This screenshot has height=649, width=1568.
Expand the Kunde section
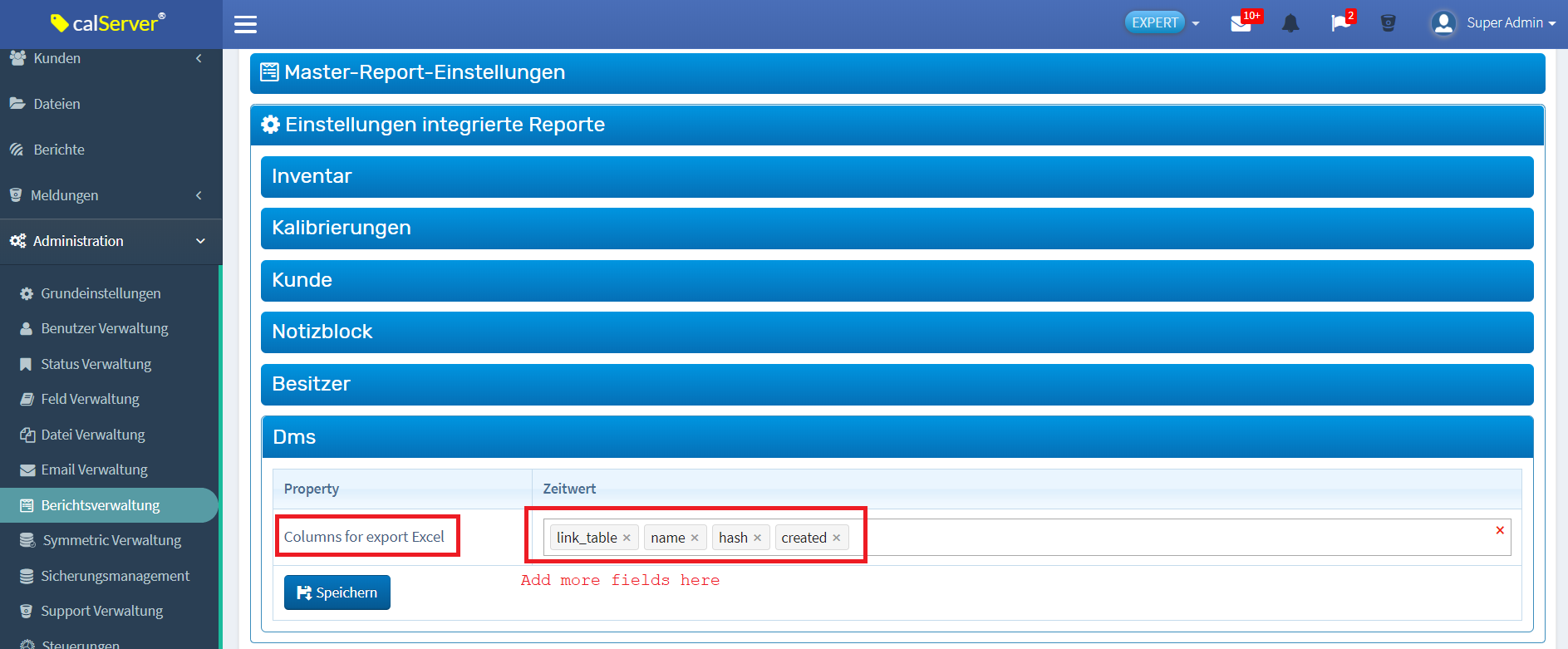coord(897,281)
